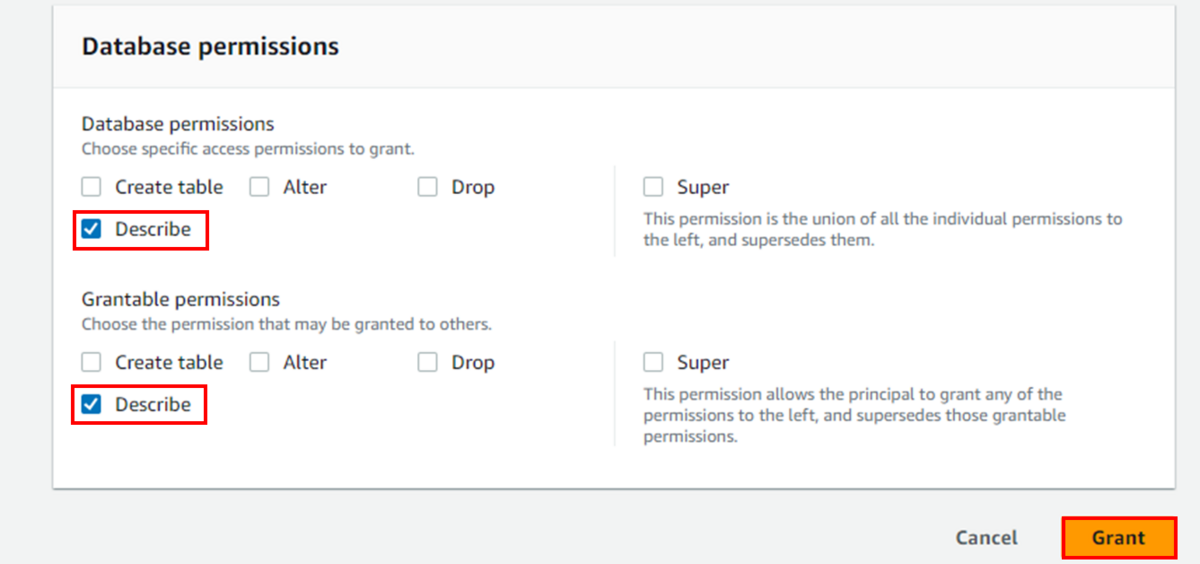Click the bold 'Database permissions' panel title
This screenshot has height=564, width=1200.
[210, 46]
